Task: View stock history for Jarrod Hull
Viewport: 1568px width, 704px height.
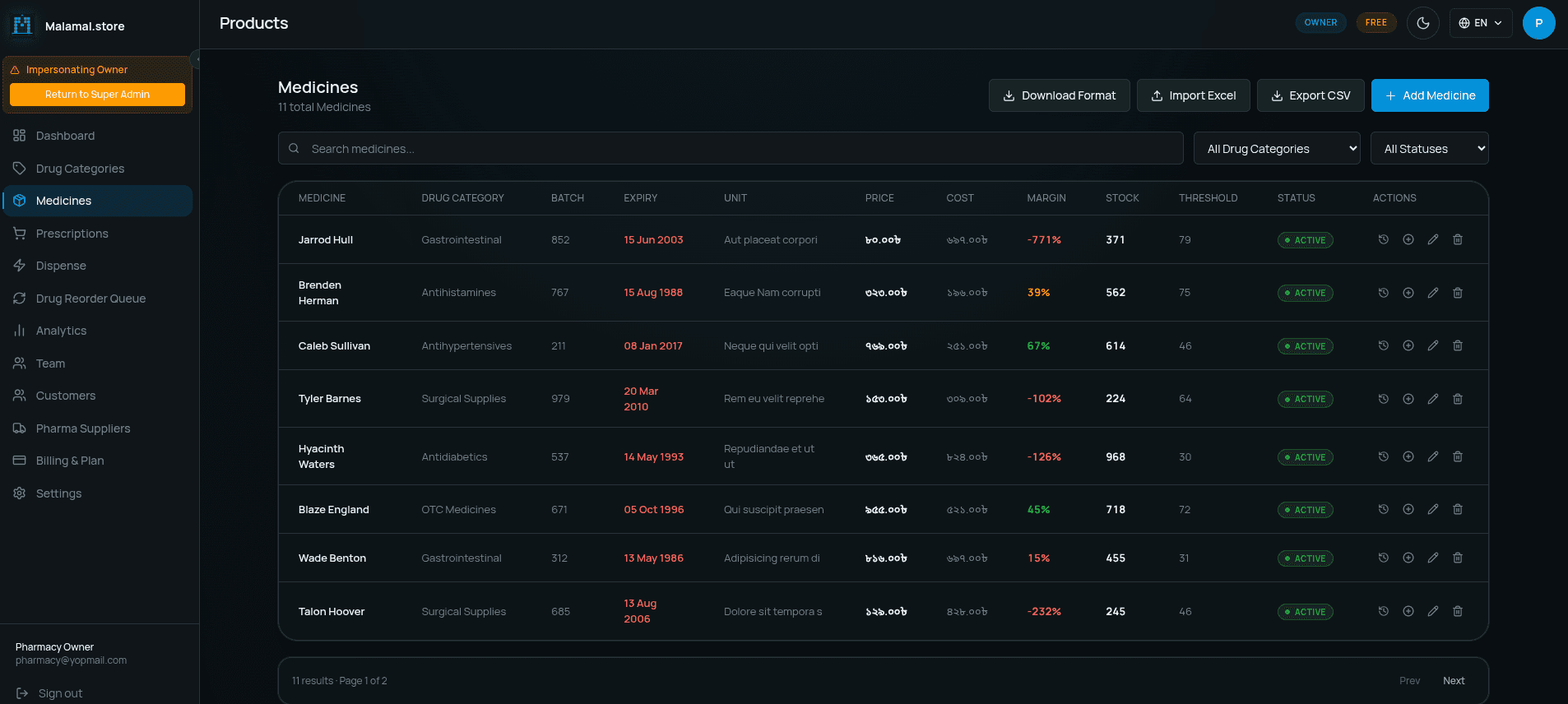Action: pyautogui.click(x=1383, y=239)
